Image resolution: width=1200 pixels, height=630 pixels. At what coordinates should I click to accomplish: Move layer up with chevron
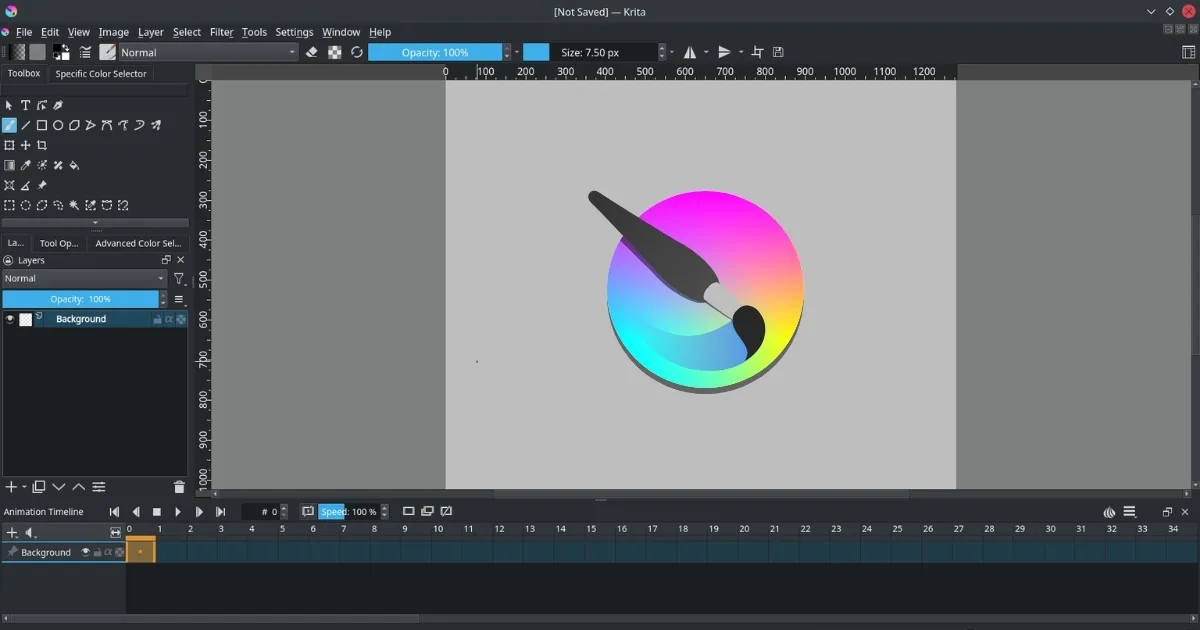(78, 487)
